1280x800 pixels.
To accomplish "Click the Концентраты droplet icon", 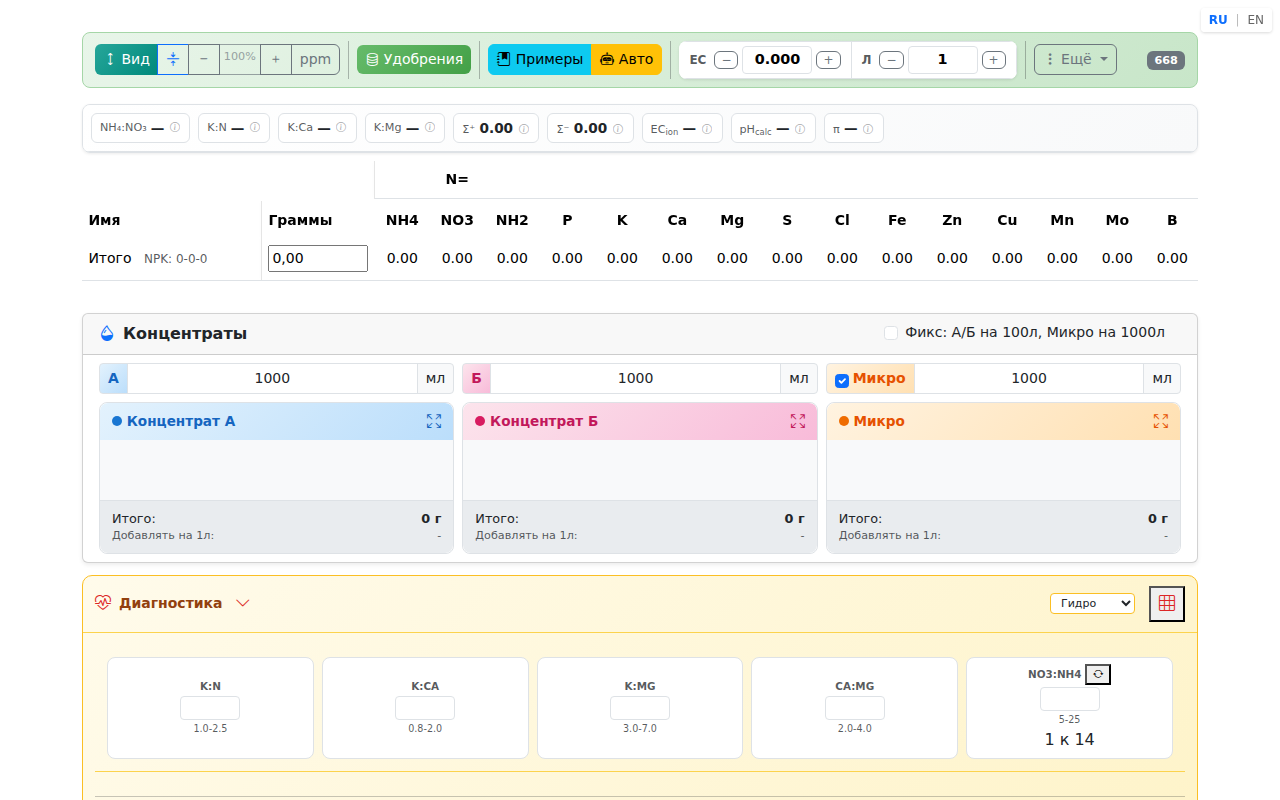I will 107,333.
